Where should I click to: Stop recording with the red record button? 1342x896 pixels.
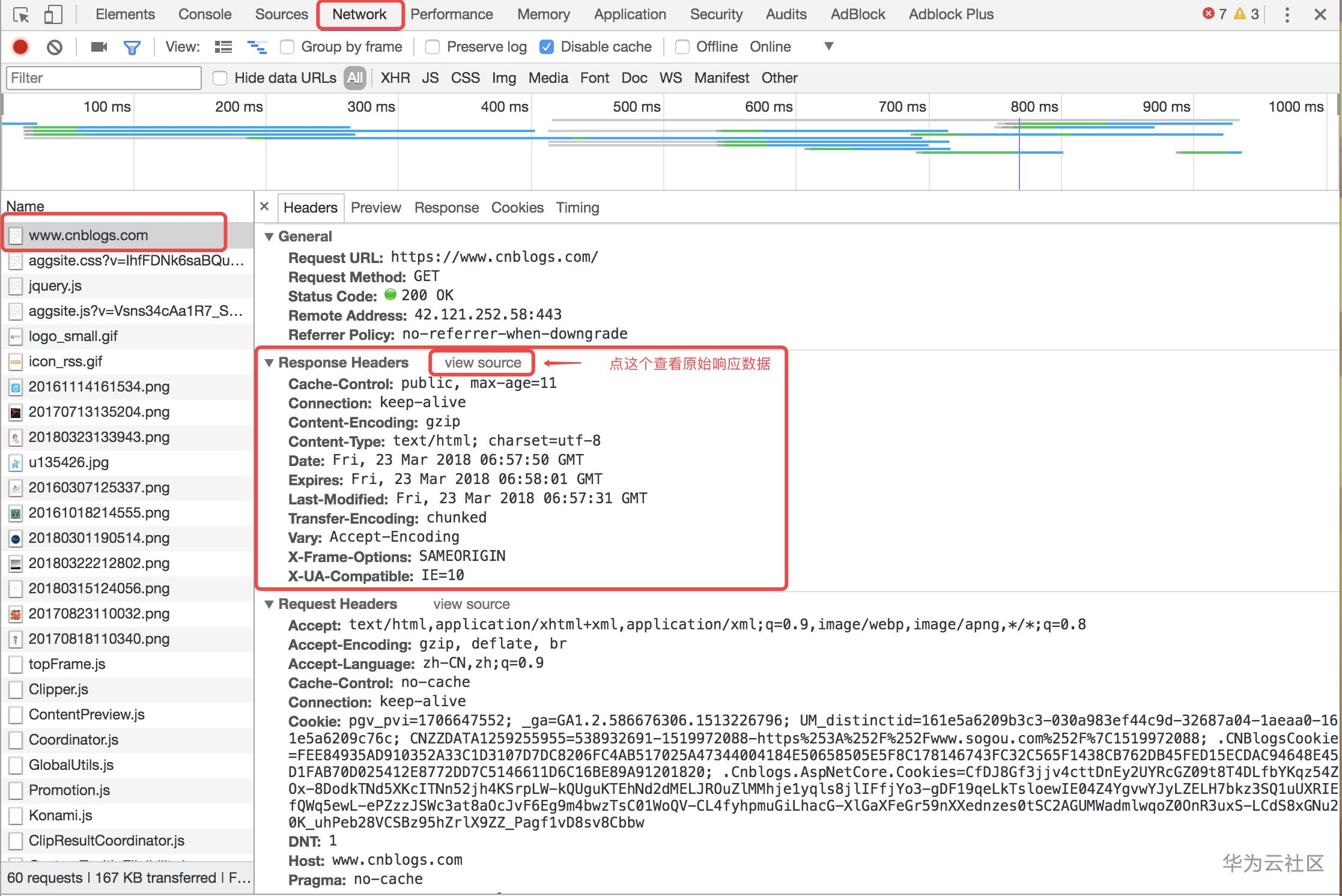(x=20, y=47)
